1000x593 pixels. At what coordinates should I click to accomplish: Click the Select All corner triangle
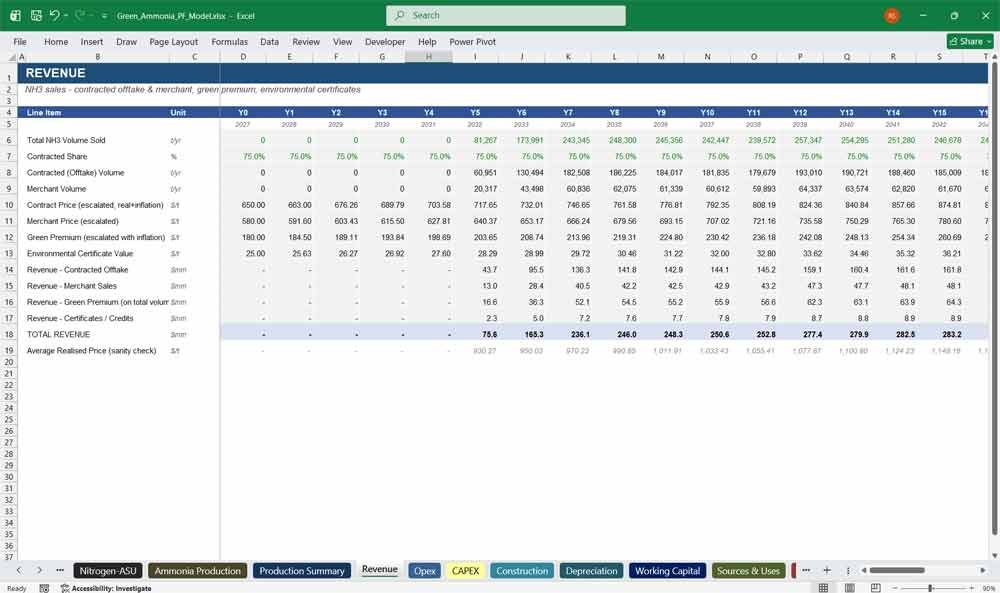coord(11,57)
